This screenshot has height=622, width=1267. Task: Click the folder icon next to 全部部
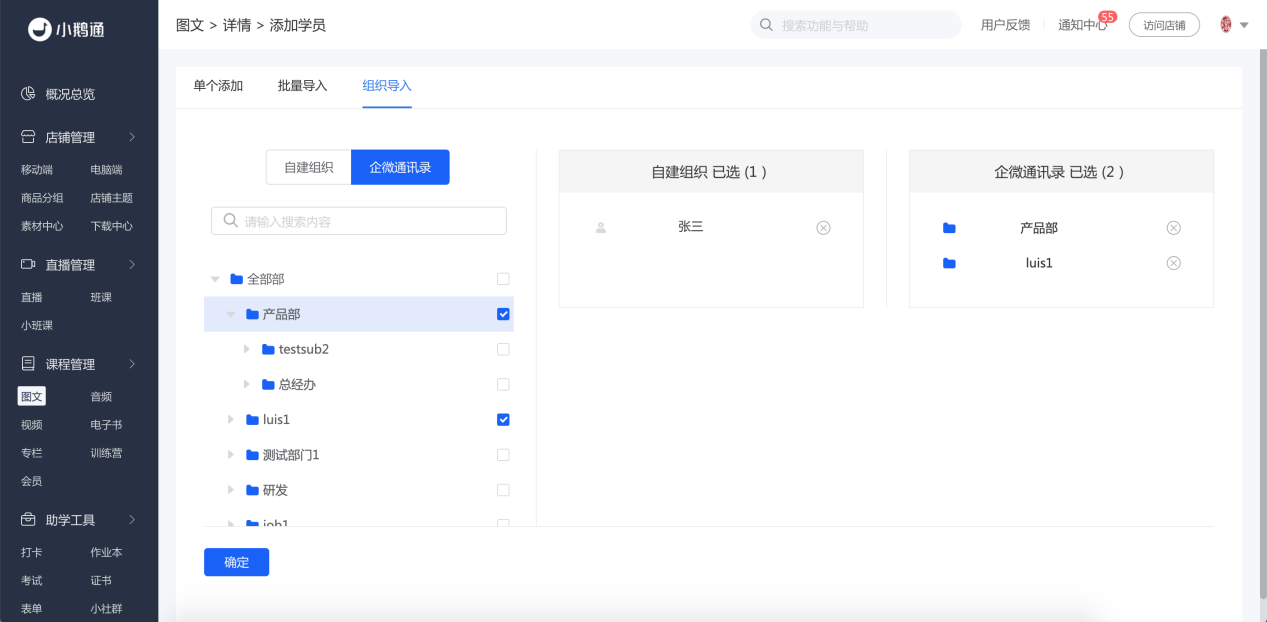click(237, 279)
